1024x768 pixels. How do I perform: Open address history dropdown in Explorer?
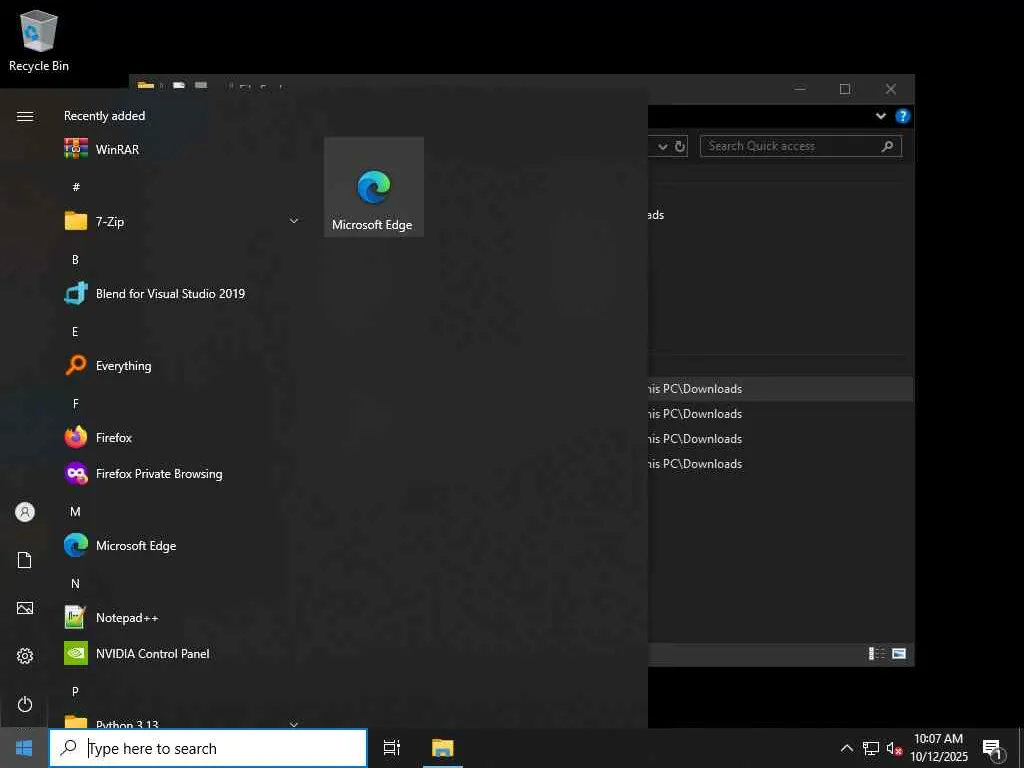tap(662, 146)
